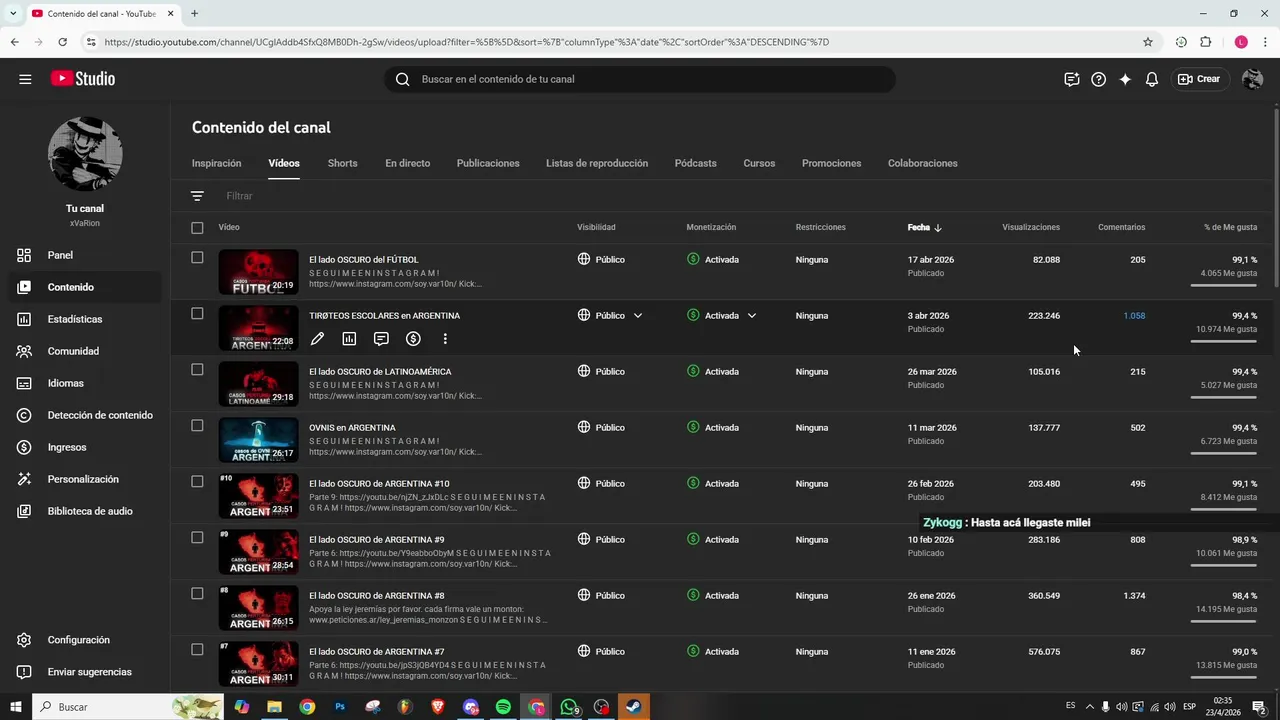Open the sparkle AI assistant icon

(1125, 79)
